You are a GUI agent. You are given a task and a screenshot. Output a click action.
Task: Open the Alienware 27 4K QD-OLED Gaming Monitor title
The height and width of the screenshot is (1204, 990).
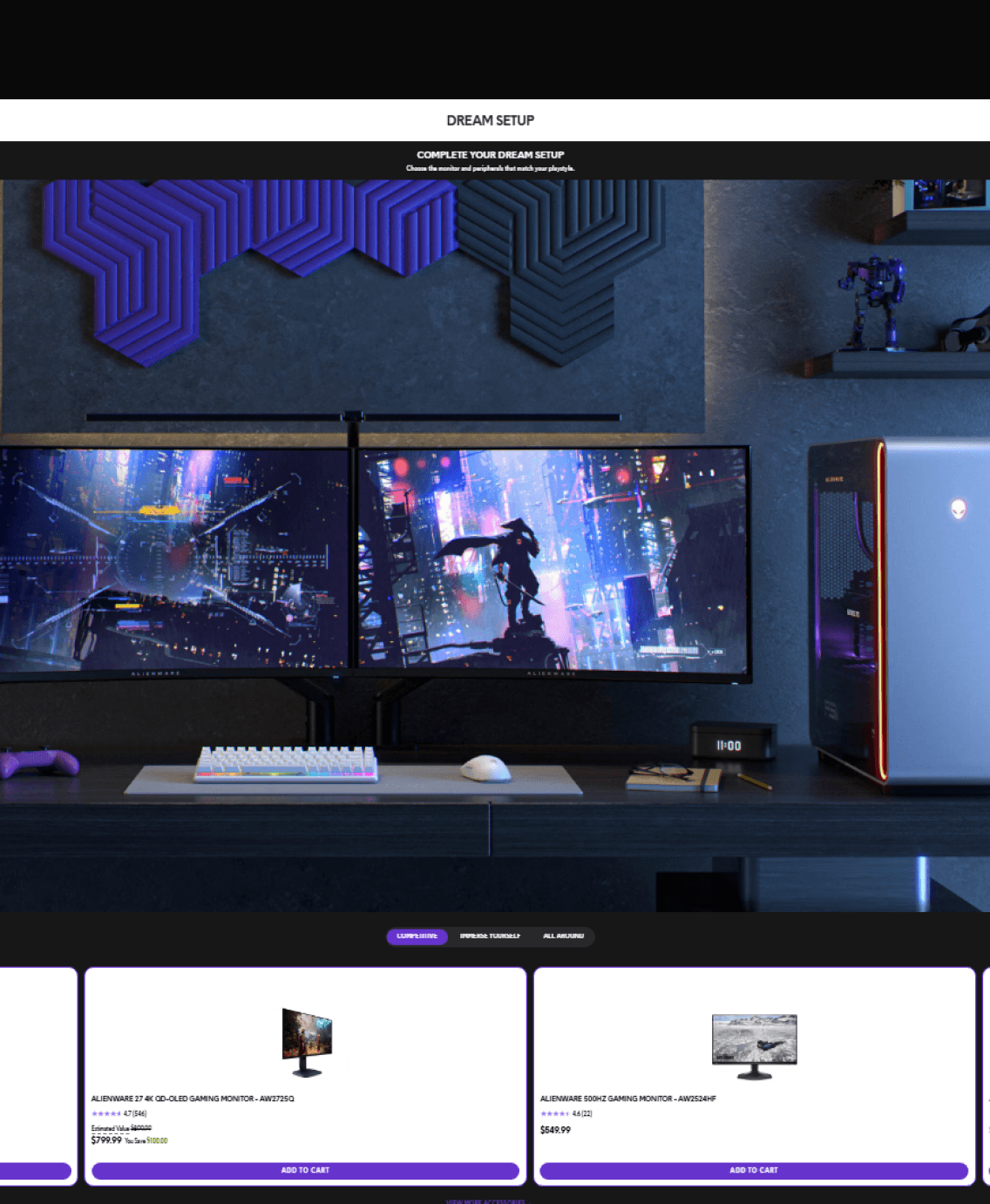pyautogui.click(x=193, y=1099)
